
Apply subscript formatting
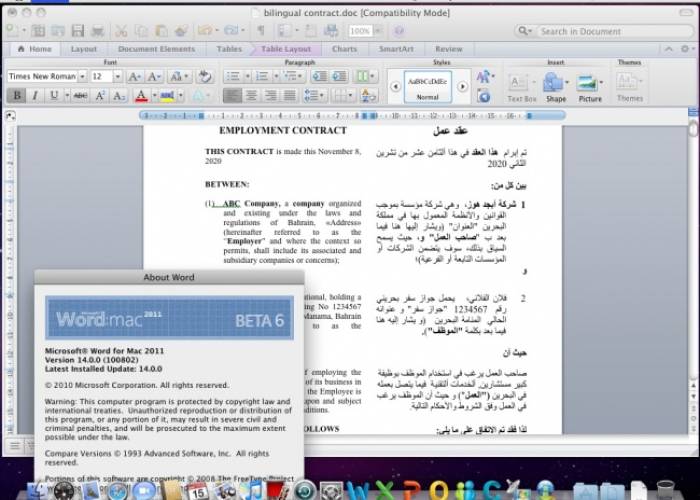pos(119,96)
